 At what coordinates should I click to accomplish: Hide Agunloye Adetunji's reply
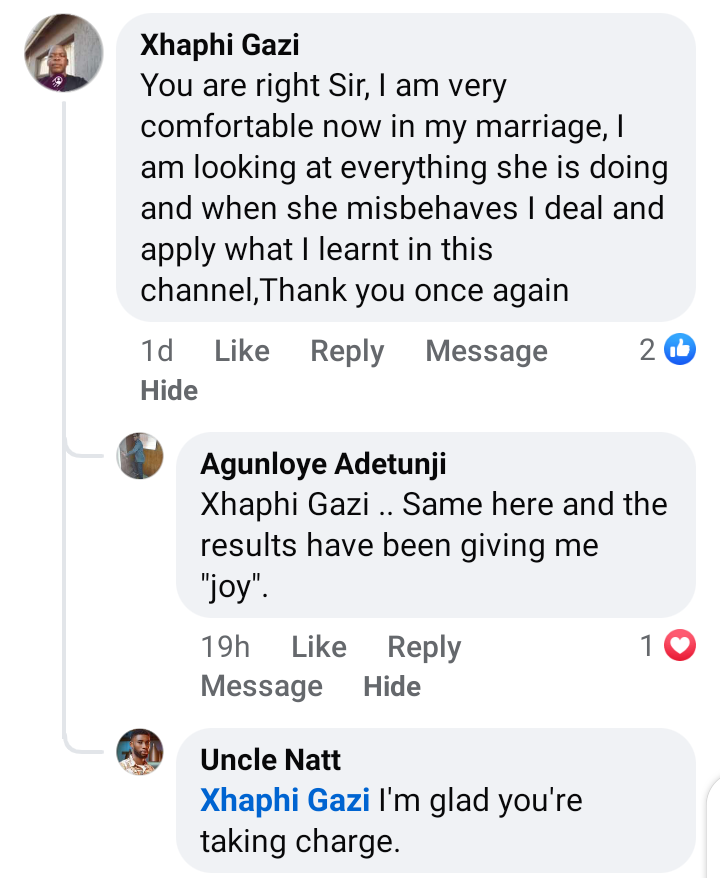[x=392, y=686]
